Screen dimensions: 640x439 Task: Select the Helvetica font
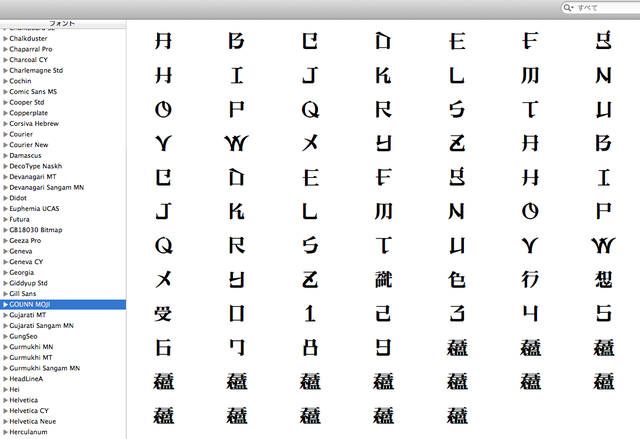point(23,400)
